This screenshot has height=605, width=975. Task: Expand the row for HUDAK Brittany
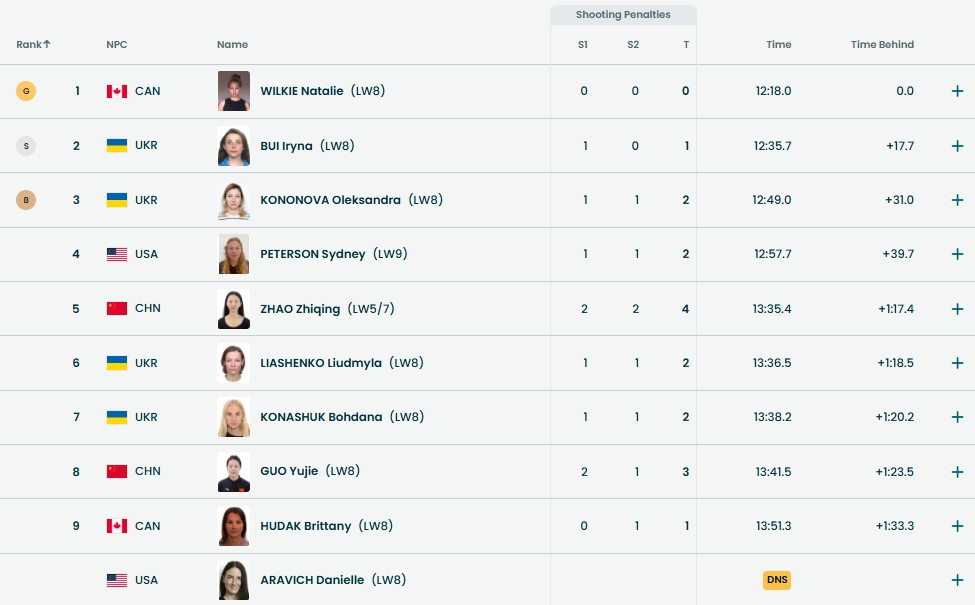(957, 526)
